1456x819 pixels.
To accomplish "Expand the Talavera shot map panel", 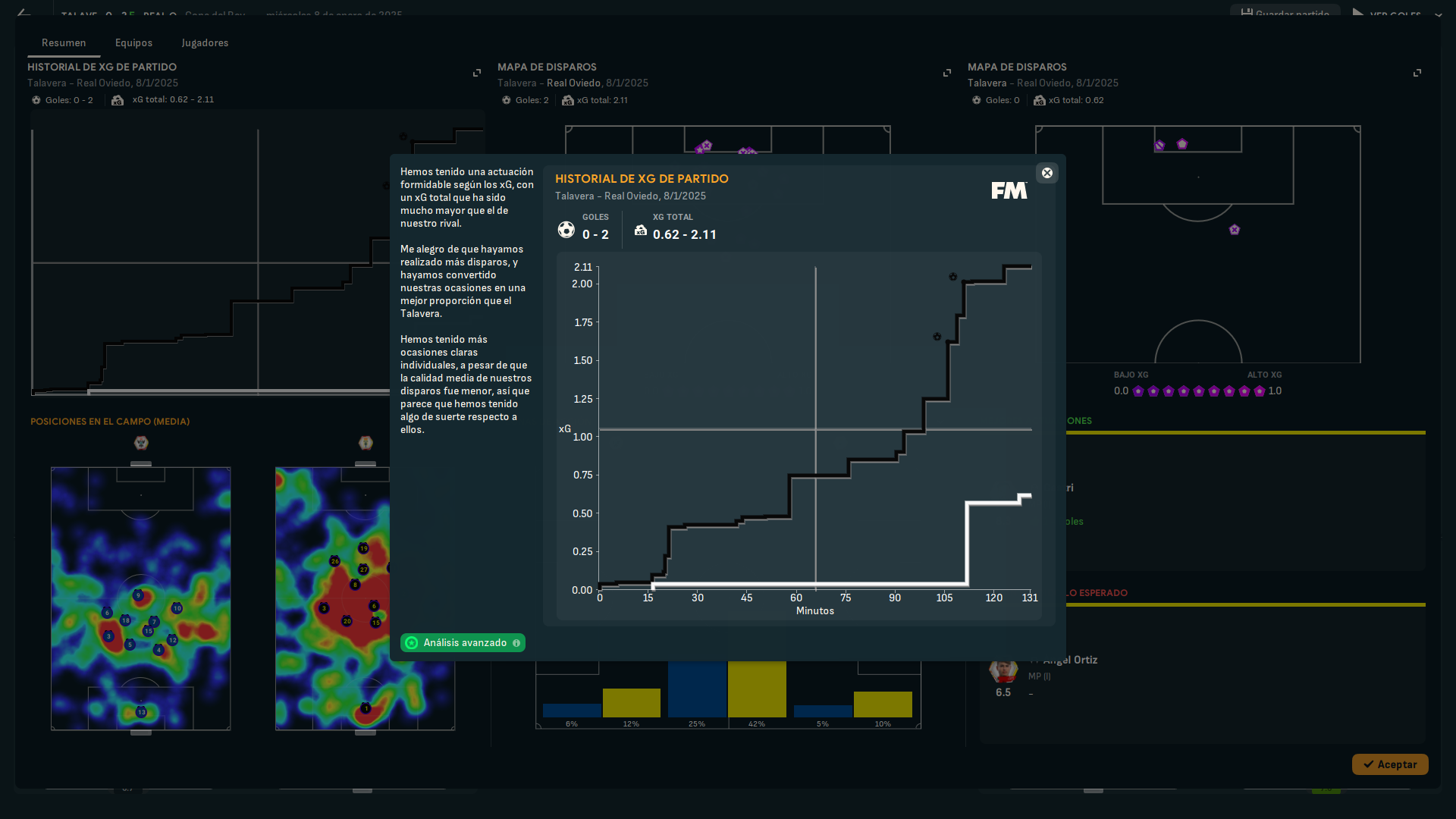I will tap(1417, 73).
